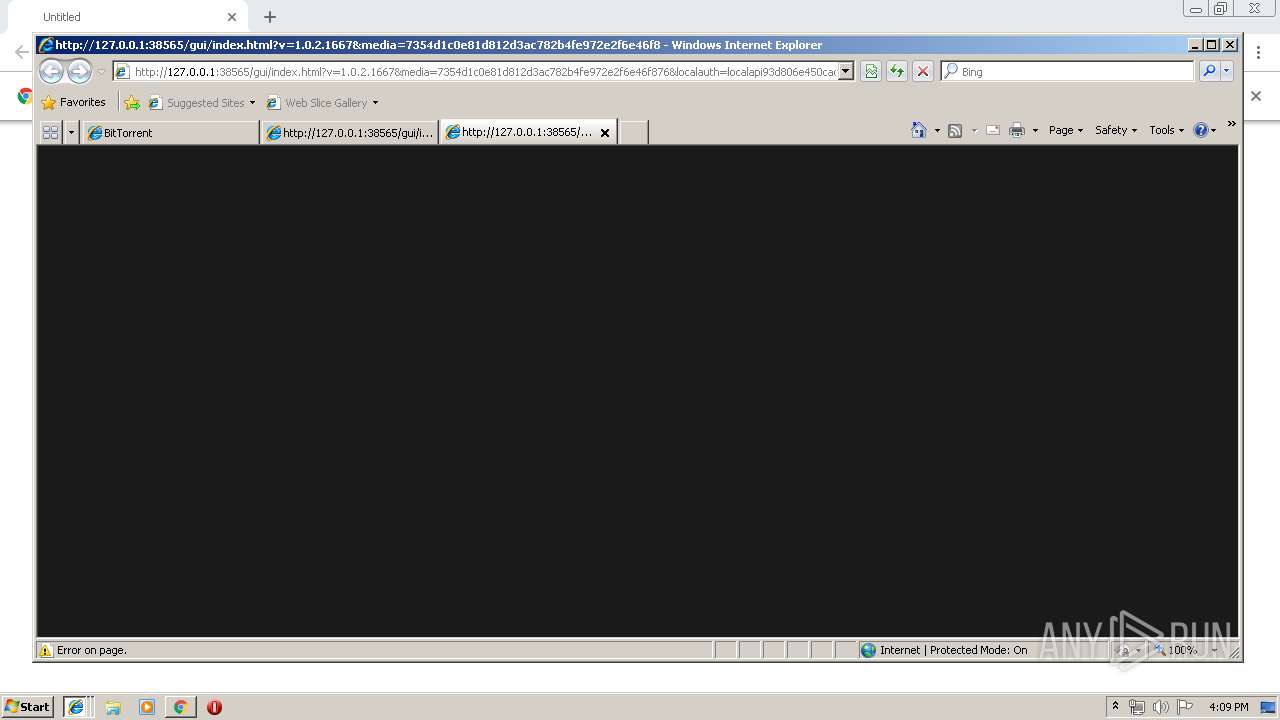Open Quick Tabs grid icon
Image resolution: width=1280 pixels, height=720 pixels.
[50, 132]
